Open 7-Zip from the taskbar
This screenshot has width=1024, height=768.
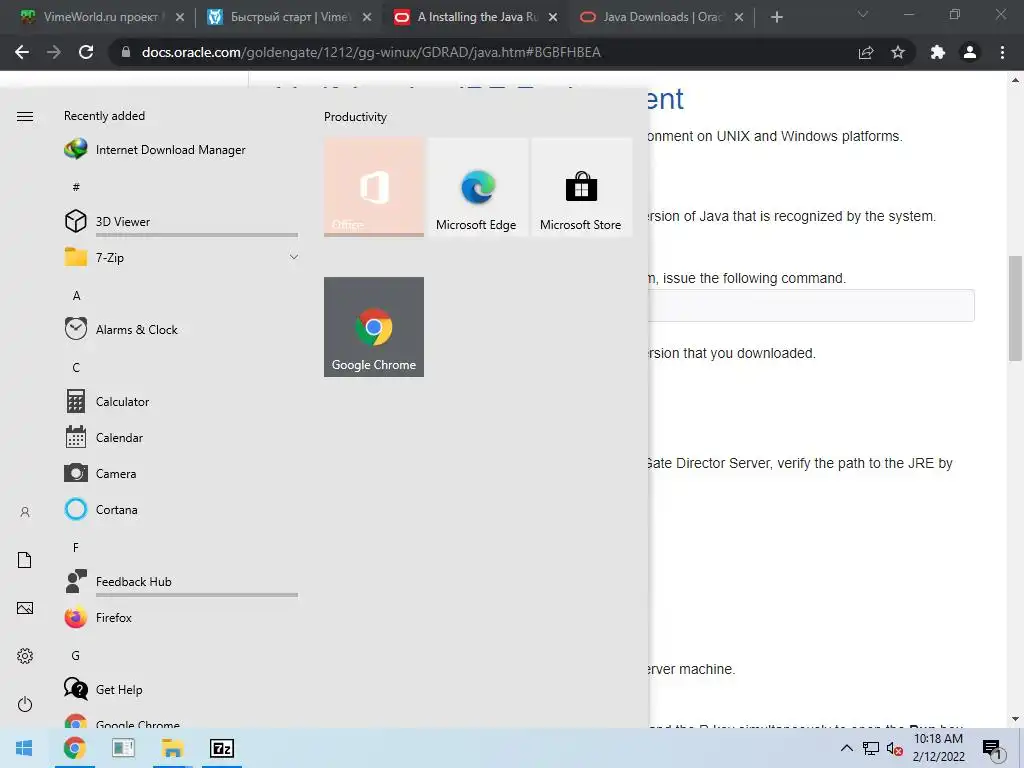(222, 748)
